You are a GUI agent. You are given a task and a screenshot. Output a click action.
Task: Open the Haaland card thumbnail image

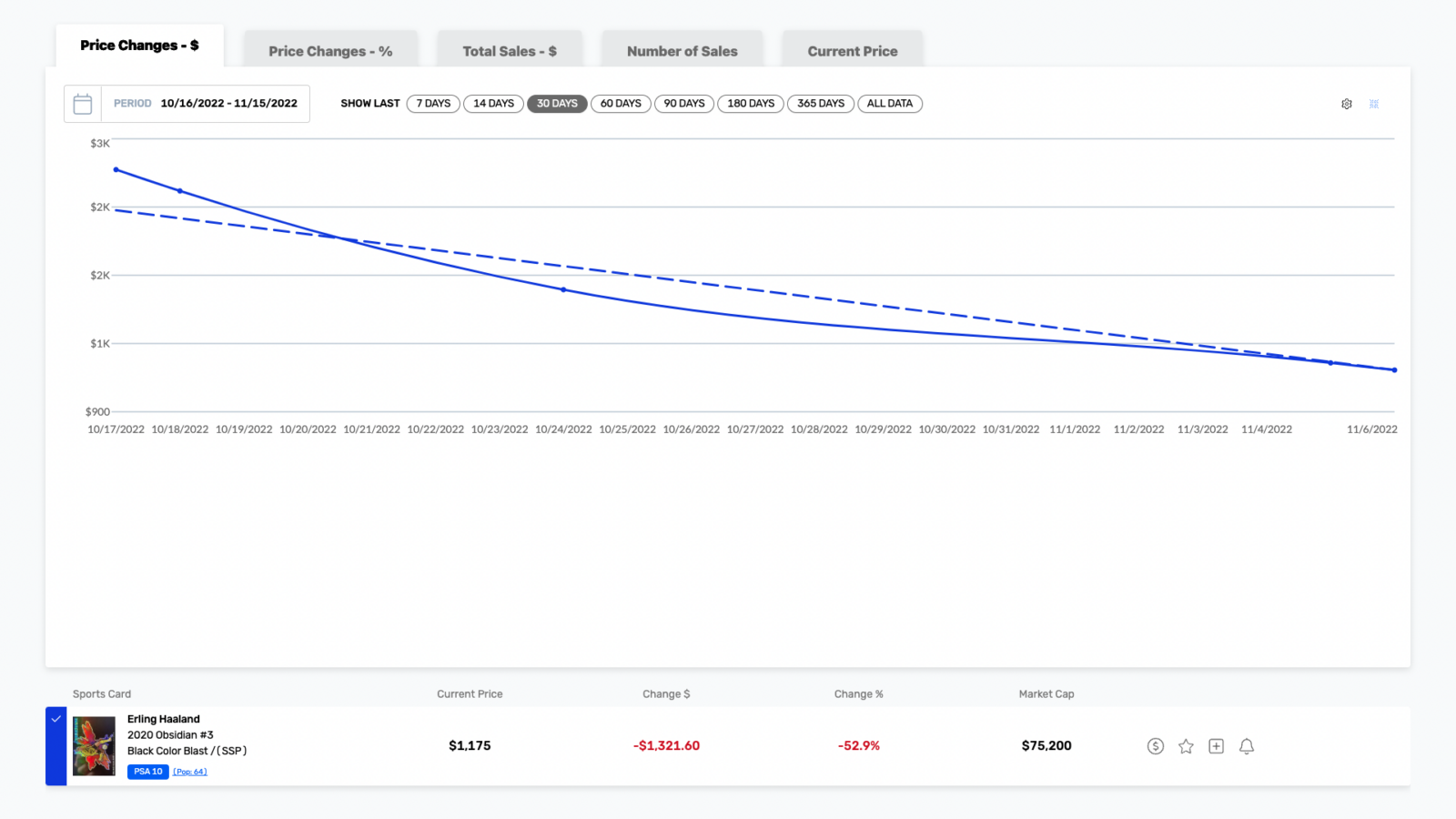[x=94, y=745]
